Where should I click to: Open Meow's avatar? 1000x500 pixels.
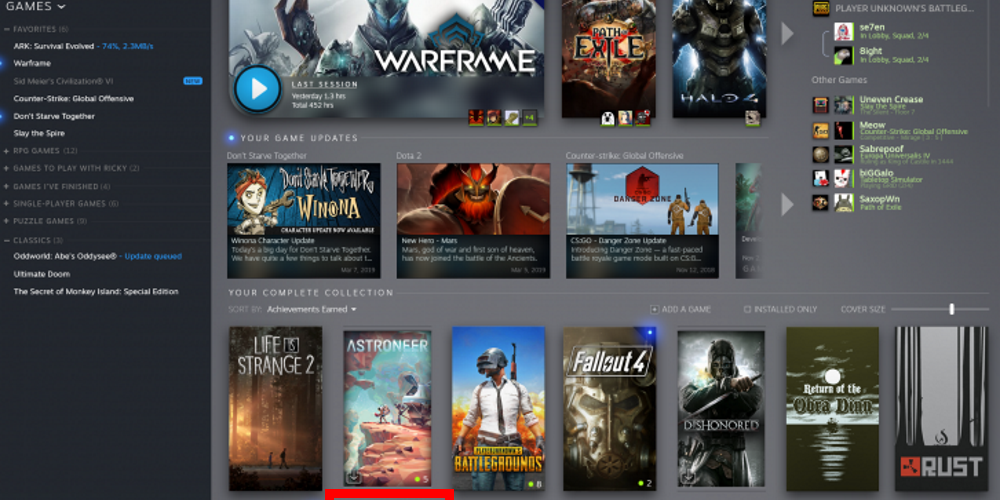coord(844,130)
